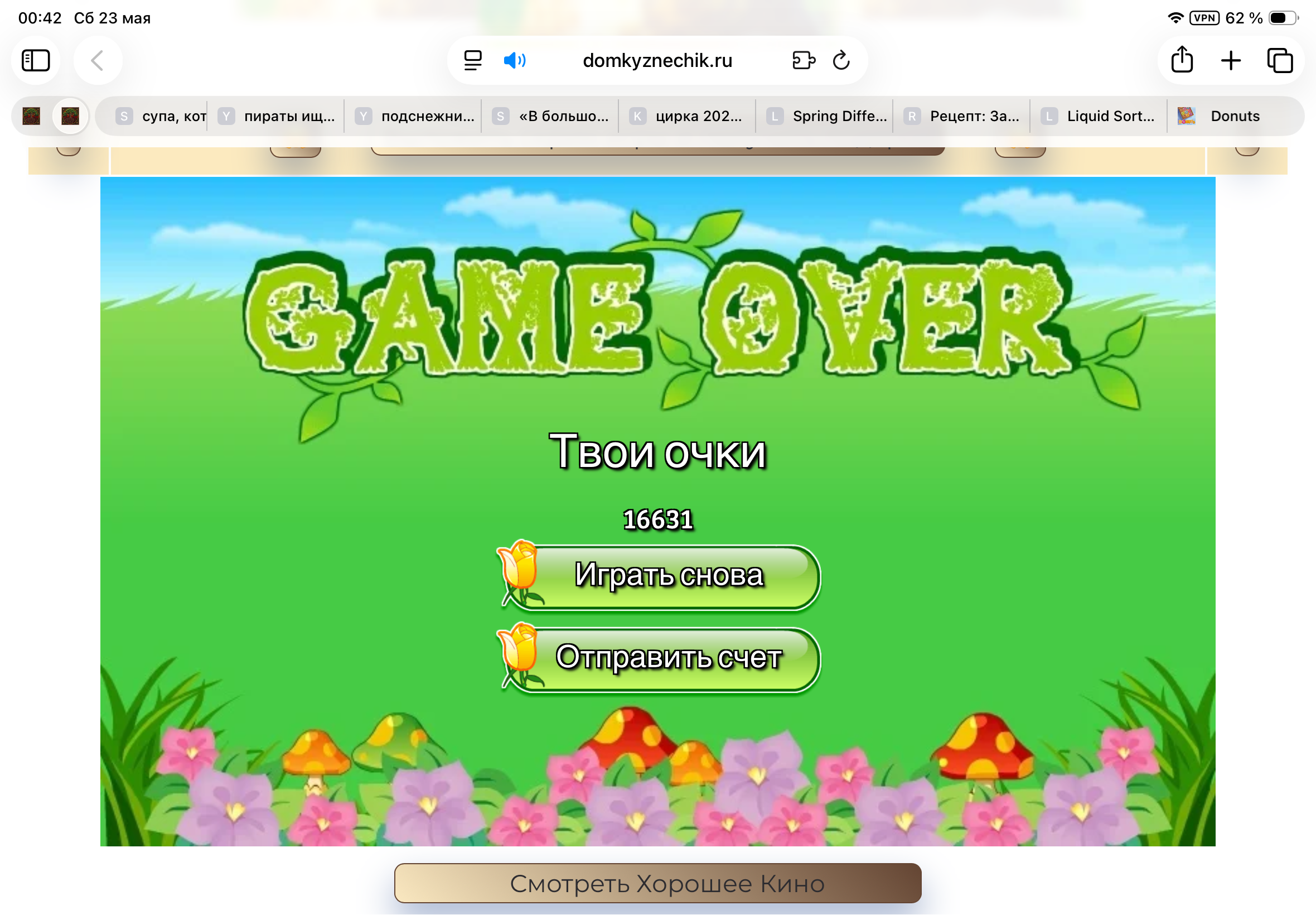Click the «Твои очки» heading

(657, 452)
